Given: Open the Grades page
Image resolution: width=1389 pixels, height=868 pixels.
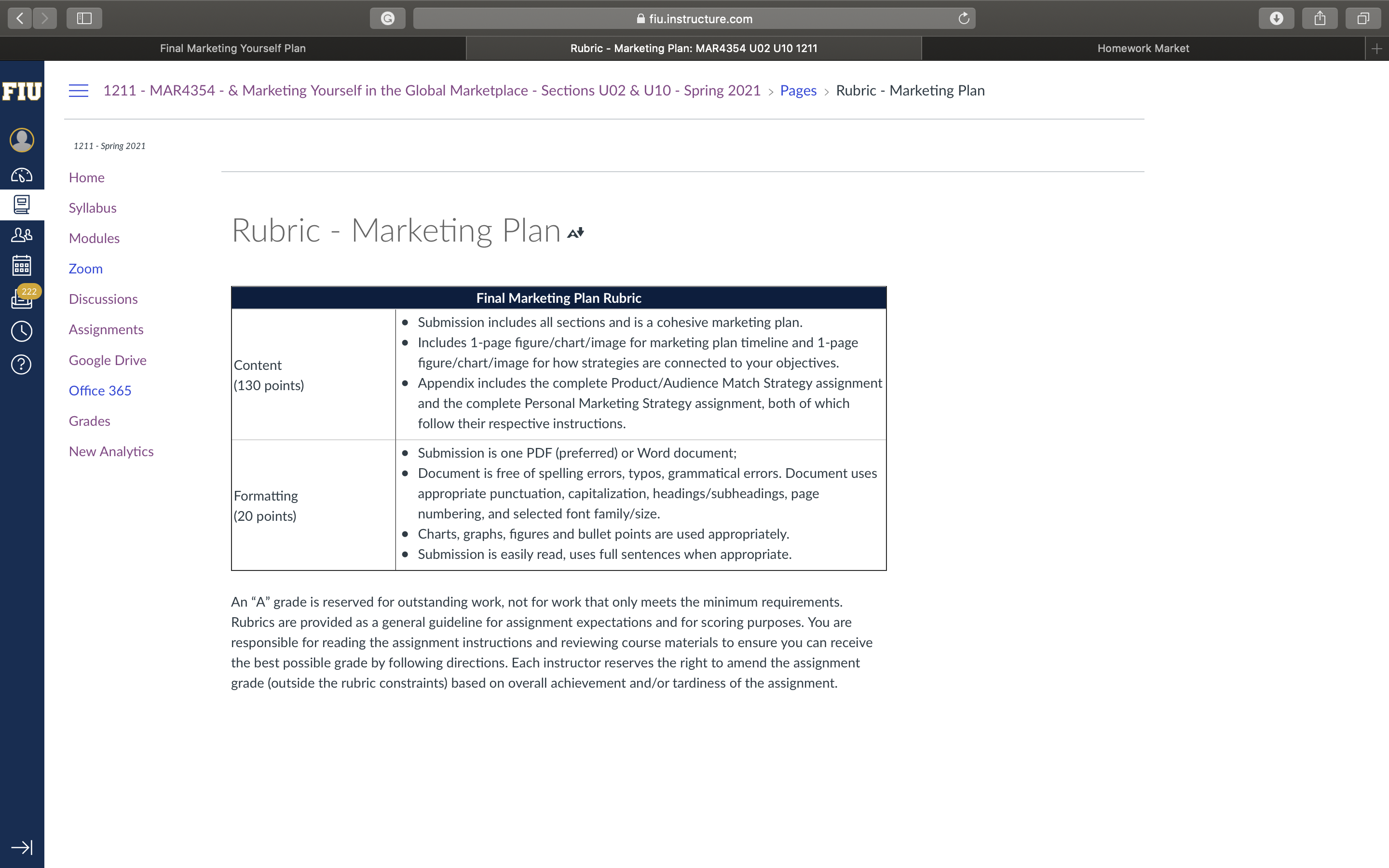Looking at the screenshot, I should pyautogui.click(x=90, y=421).
